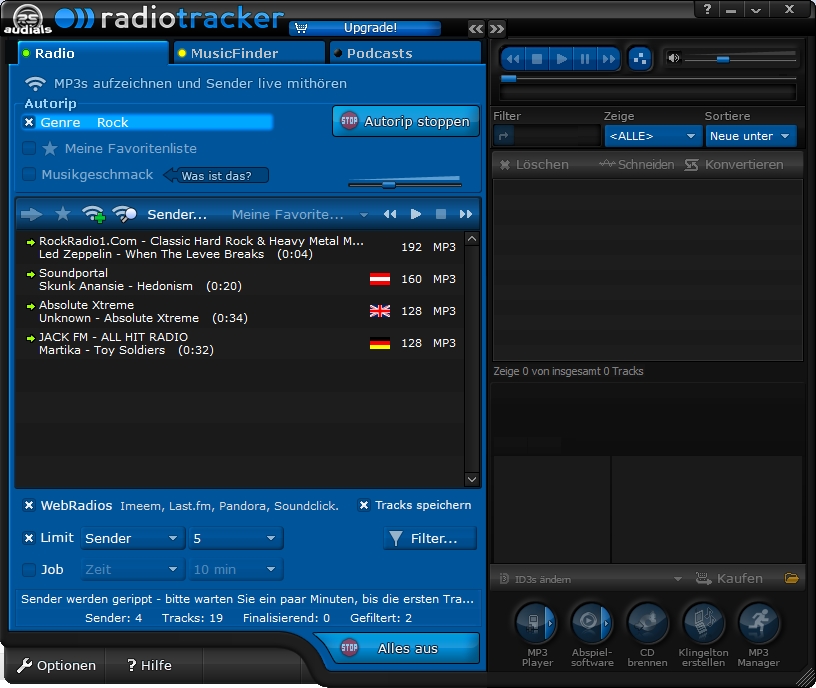
Task: Click the RockRadio1.Com Led Zeppelin track entry
Action: tap(200, 248)
